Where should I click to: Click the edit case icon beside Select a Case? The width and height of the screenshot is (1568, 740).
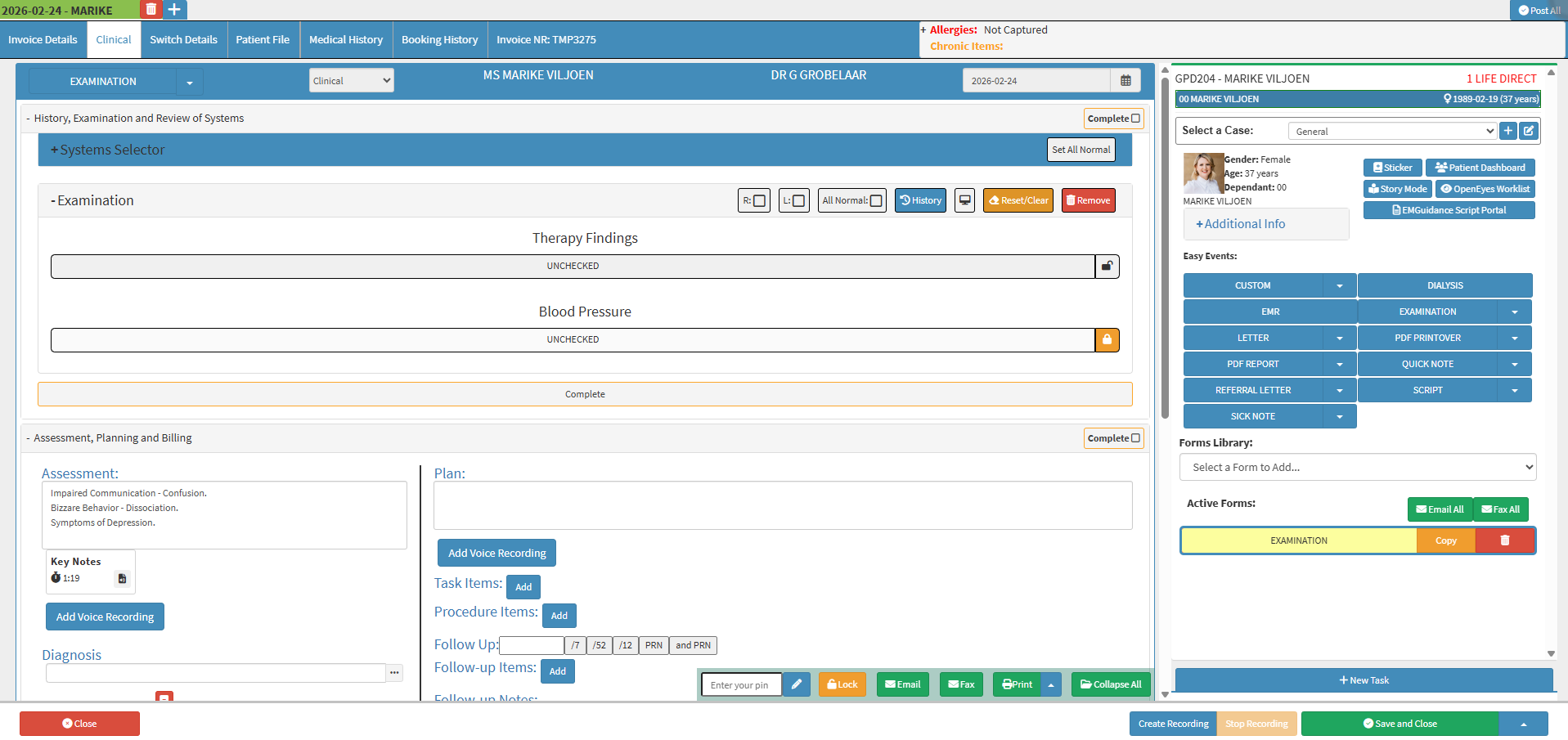click(1529, 131)
